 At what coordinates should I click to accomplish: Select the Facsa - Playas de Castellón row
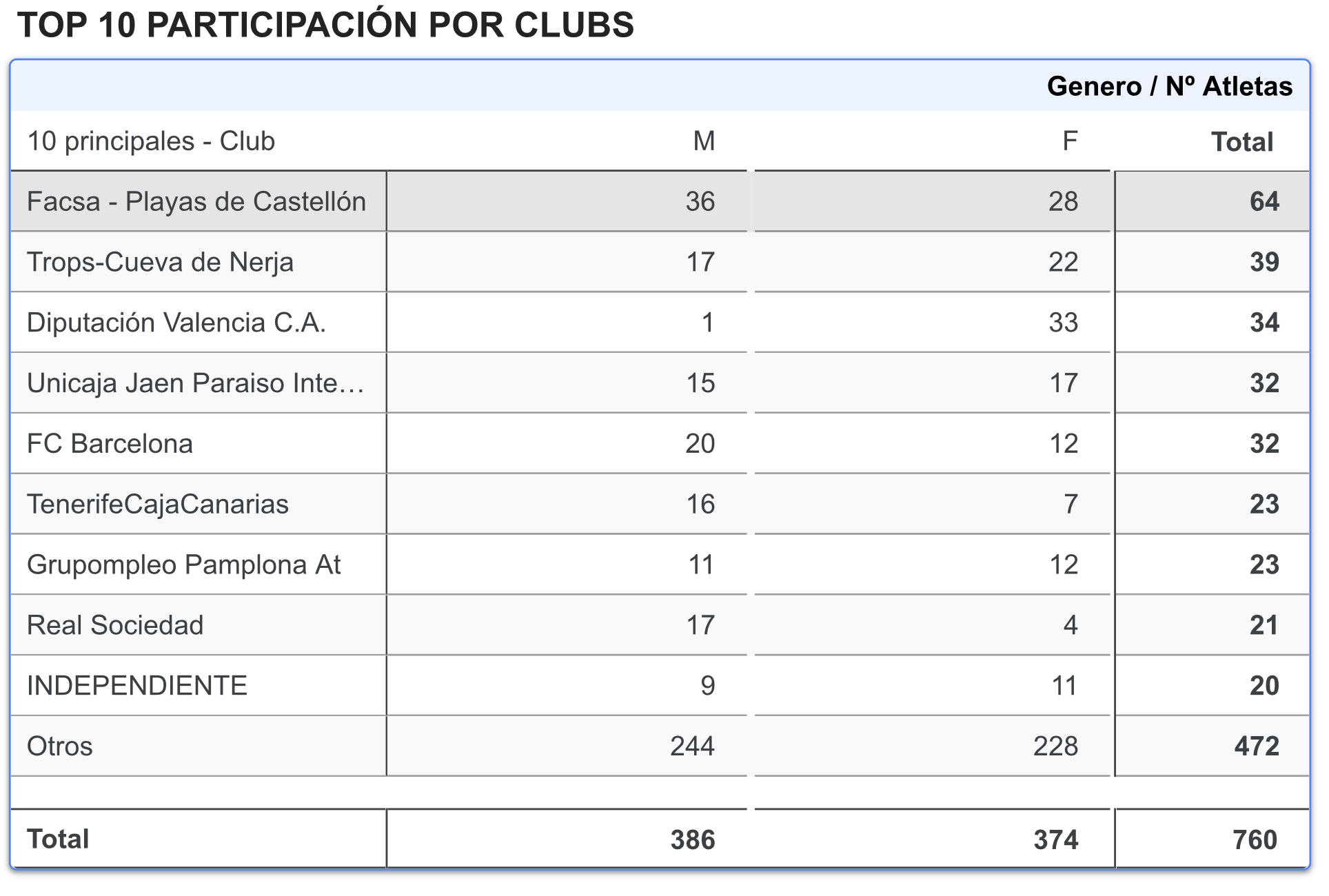[x=660, y=201]
